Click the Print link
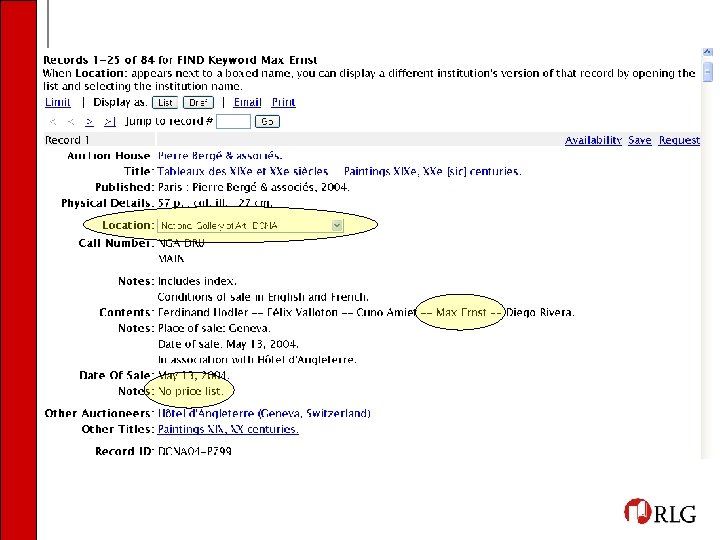The image size is (720, 540). tap(283, 102)
